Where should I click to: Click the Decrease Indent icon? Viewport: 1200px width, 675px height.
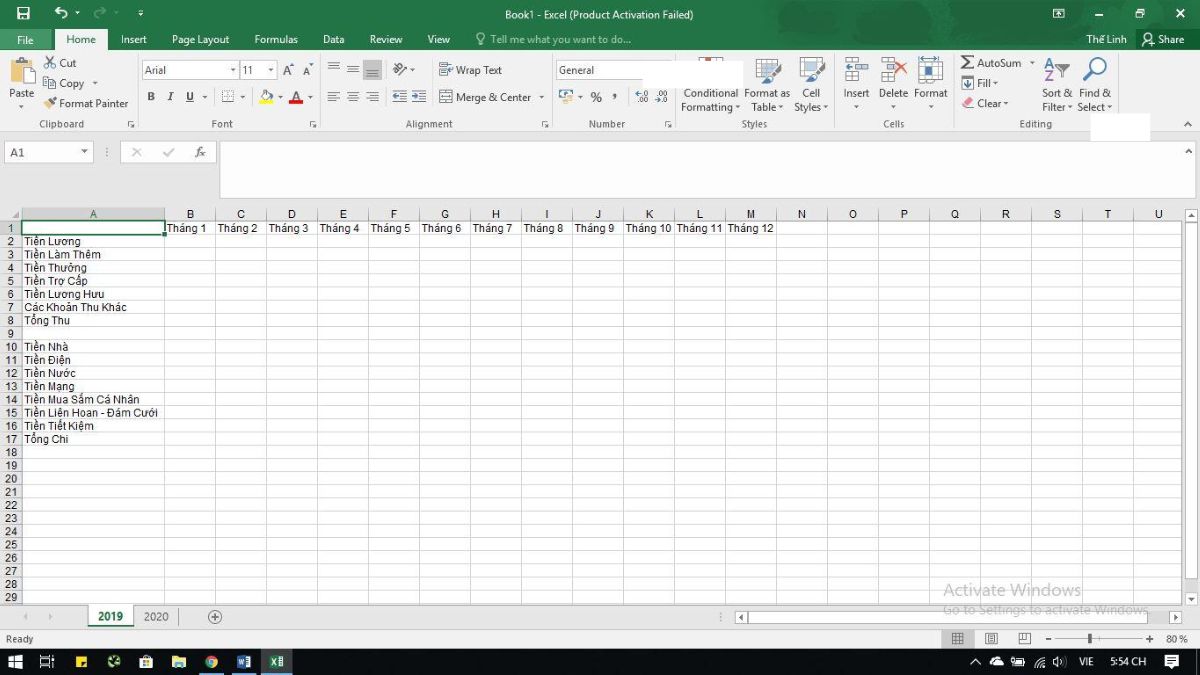[400, 97]
